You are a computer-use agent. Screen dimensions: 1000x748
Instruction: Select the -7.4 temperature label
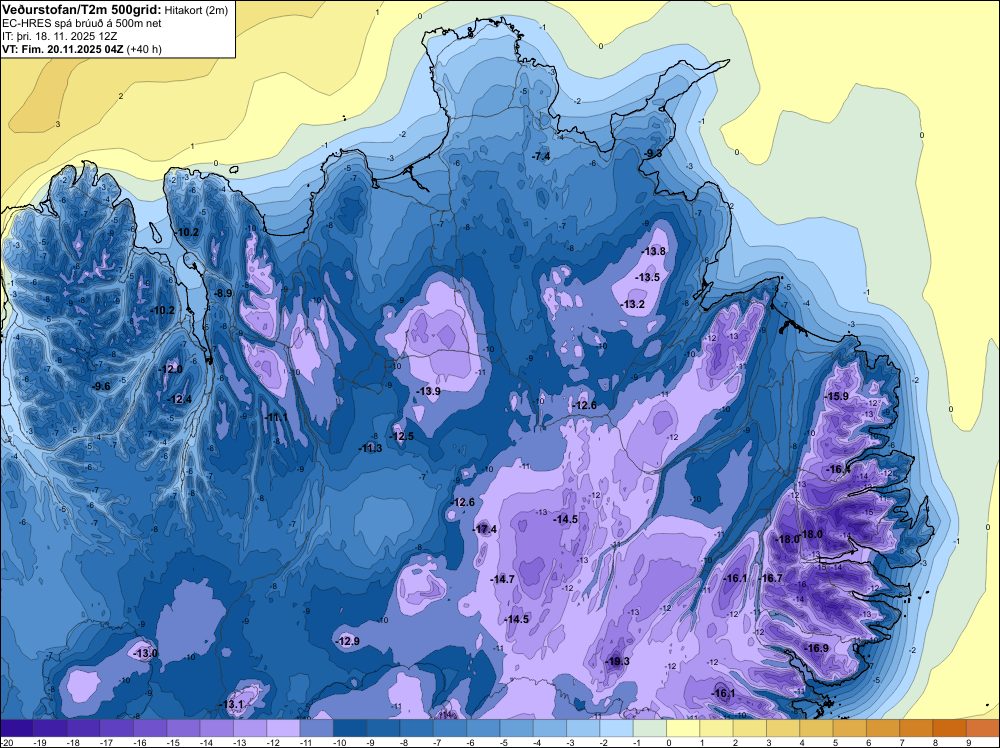(x=541, y=156)
